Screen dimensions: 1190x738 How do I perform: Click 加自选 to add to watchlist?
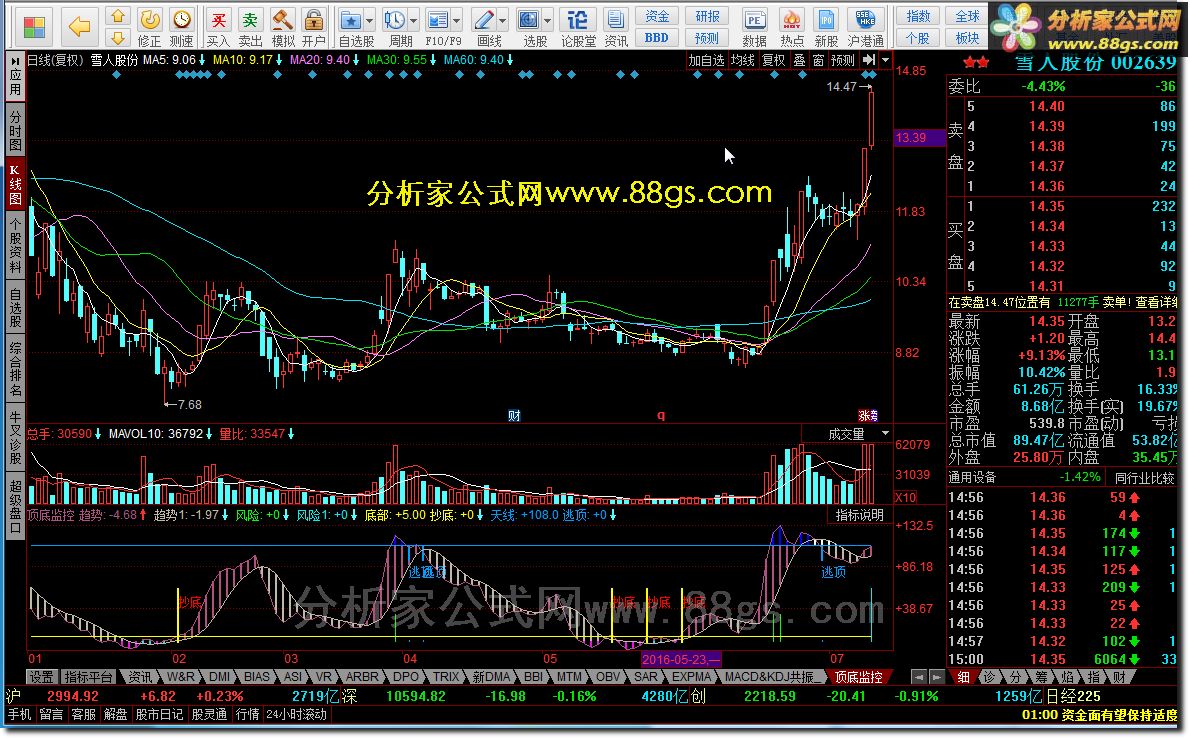[x=707, y=60]
